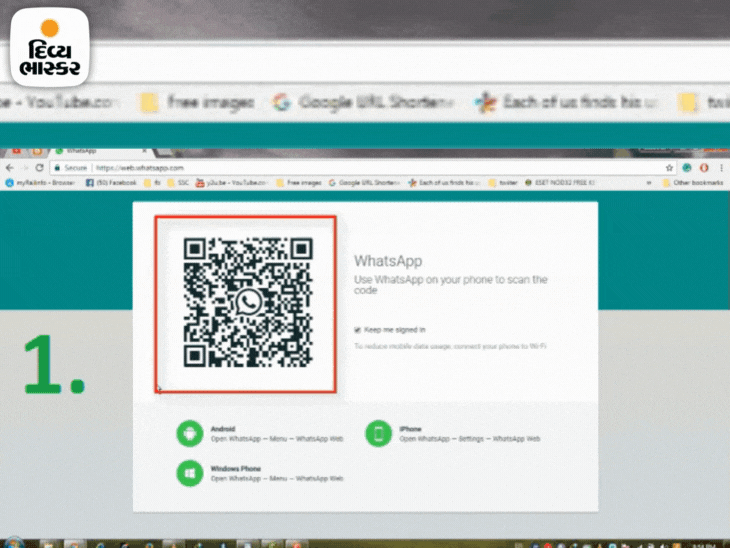Click the WhatsApp QR code
Image resolution: width=730 pixels, height=548 pixels.
click(248, 303)
